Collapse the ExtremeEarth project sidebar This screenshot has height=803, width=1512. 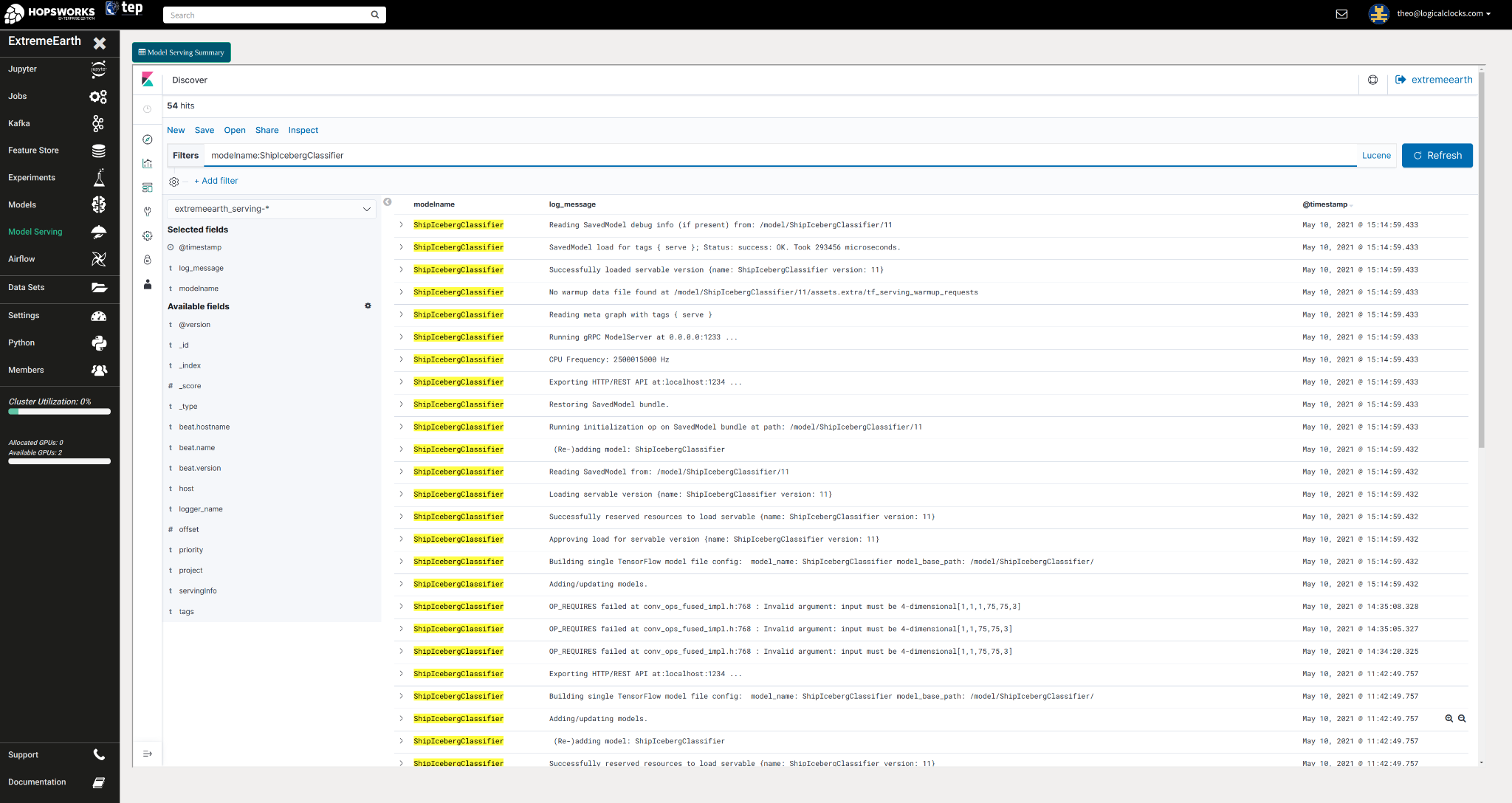[100, 43]
